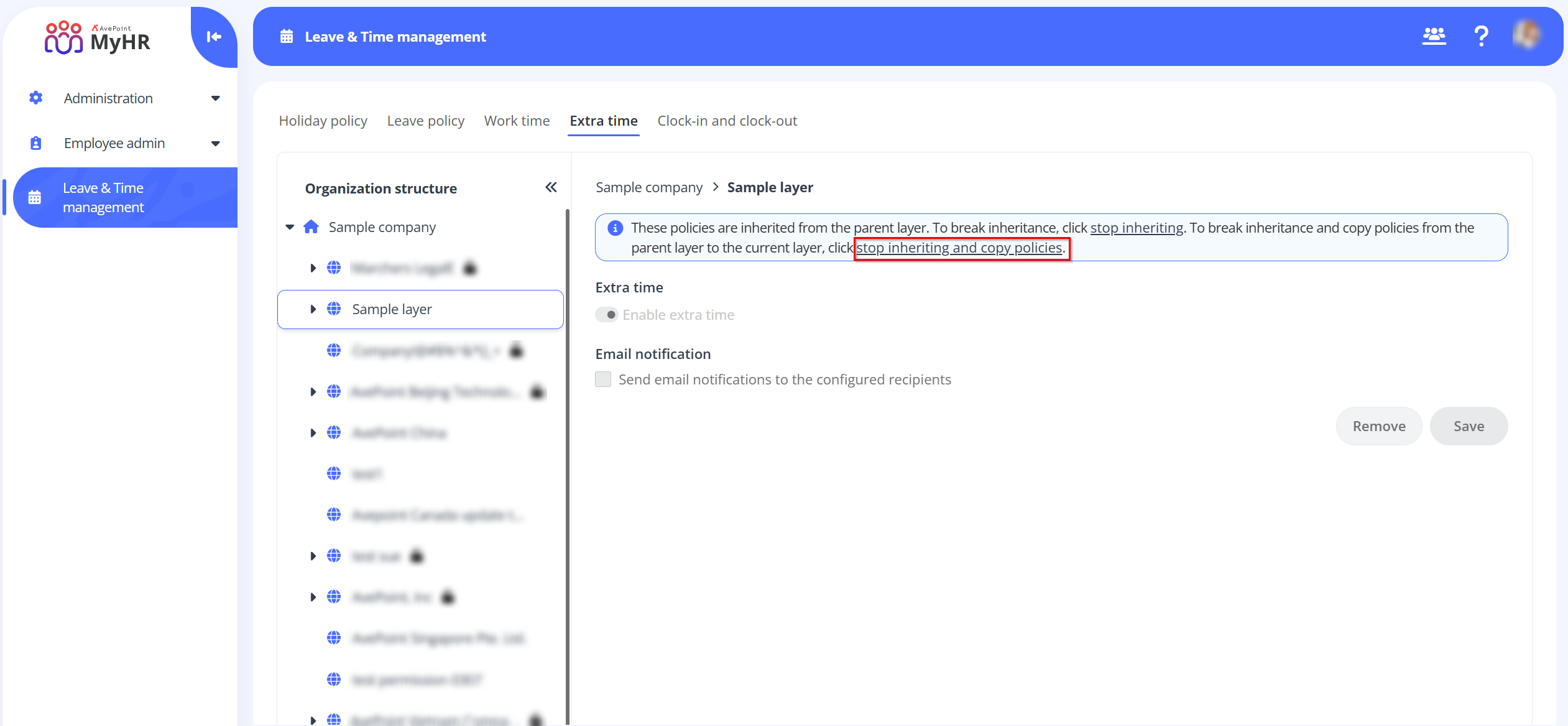1568x726 pixels.
Task: Click the info icon in the inheritance banner
Action: 615,228
